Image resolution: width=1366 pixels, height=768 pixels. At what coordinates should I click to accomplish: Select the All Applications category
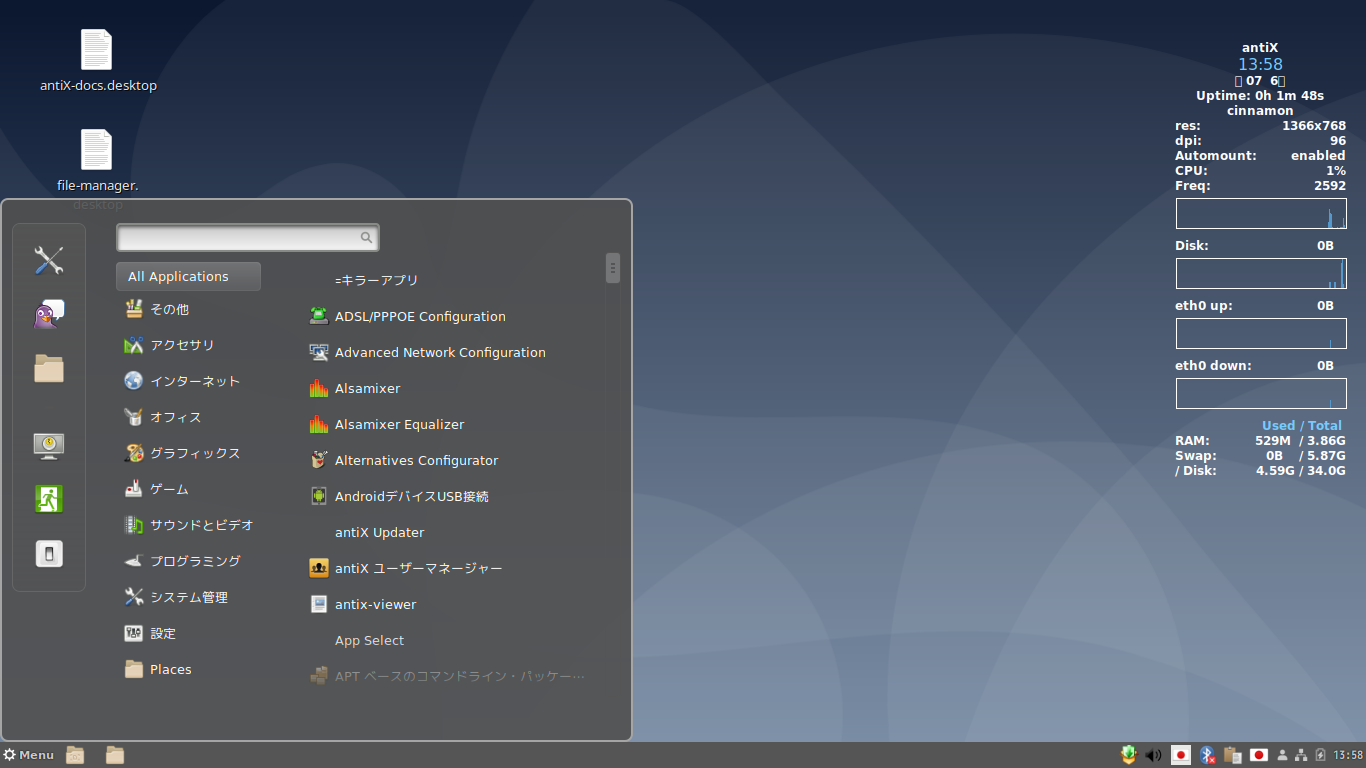coord(188,276)
